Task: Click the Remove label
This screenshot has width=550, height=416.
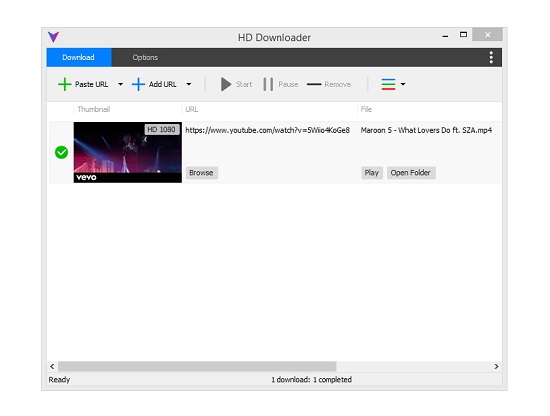Action: pyautogui.click(x=337, y=84)
